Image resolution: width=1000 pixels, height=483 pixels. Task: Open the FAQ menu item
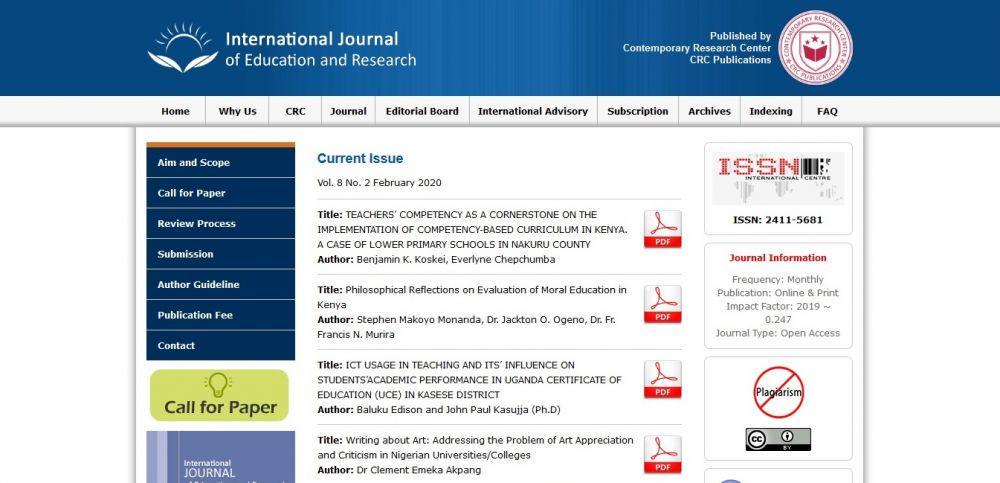pyautogui.click(x=827, y=111)
